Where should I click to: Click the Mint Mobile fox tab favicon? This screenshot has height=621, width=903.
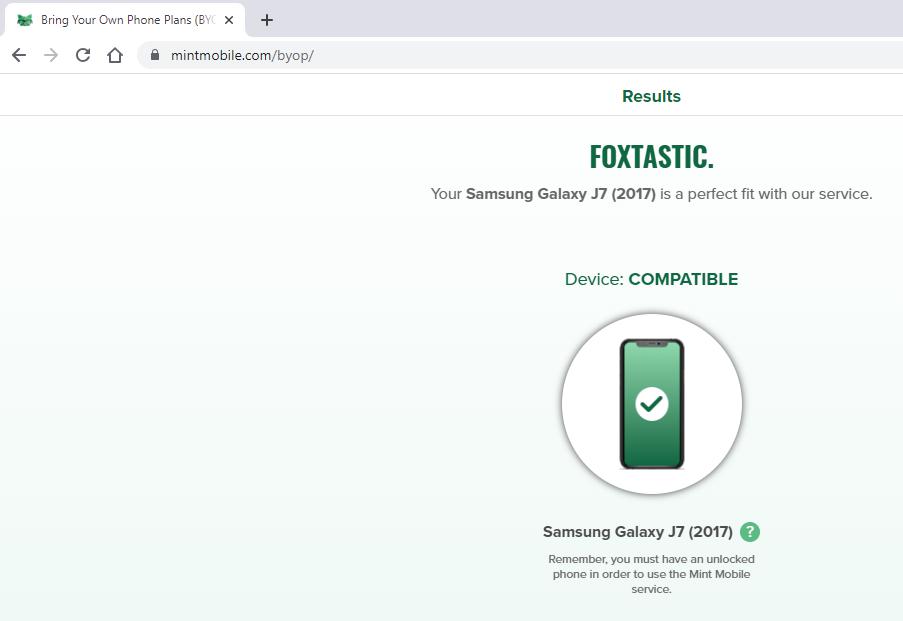25,20
